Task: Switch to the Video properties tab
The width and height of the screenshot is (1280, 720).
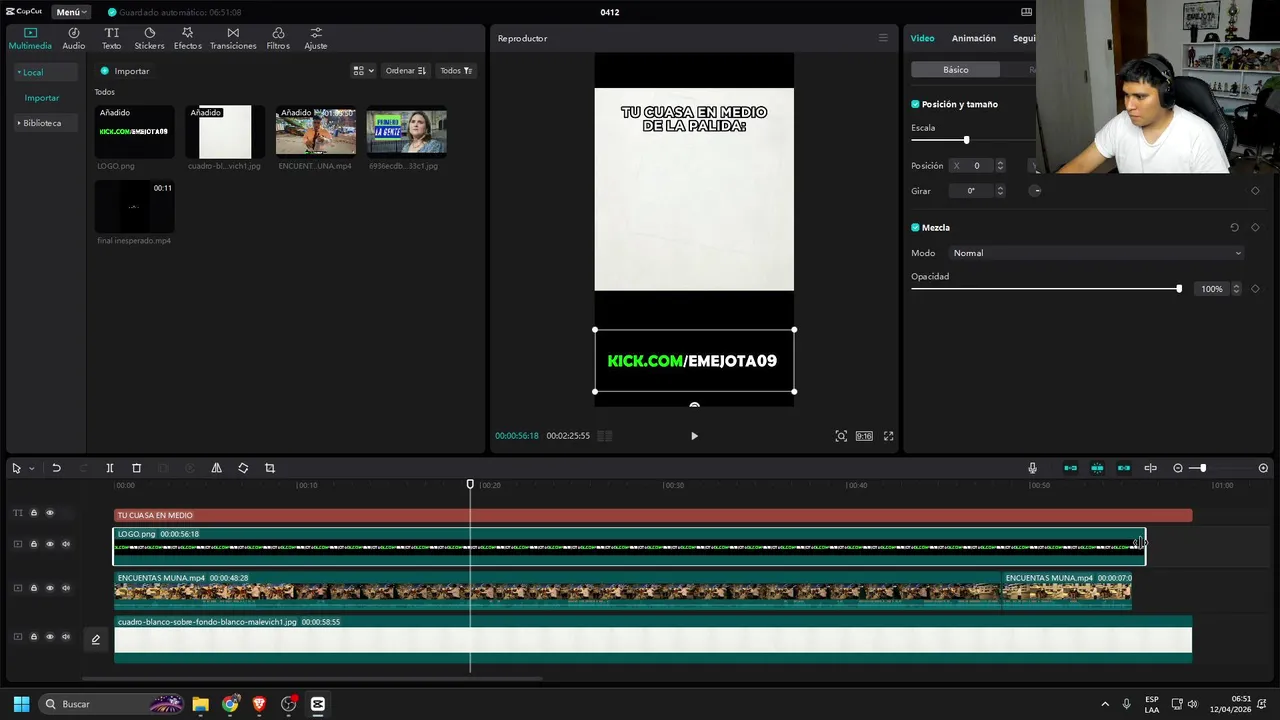Action: pos(922,38)
